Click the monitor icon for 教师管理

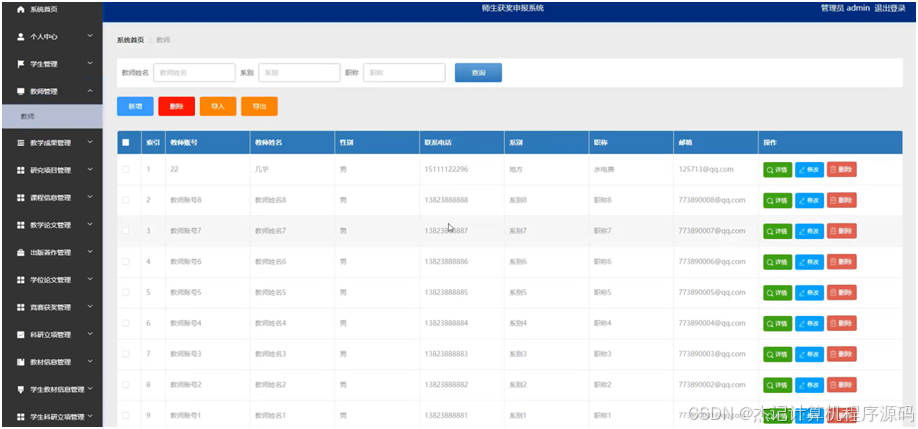point(20,91)
